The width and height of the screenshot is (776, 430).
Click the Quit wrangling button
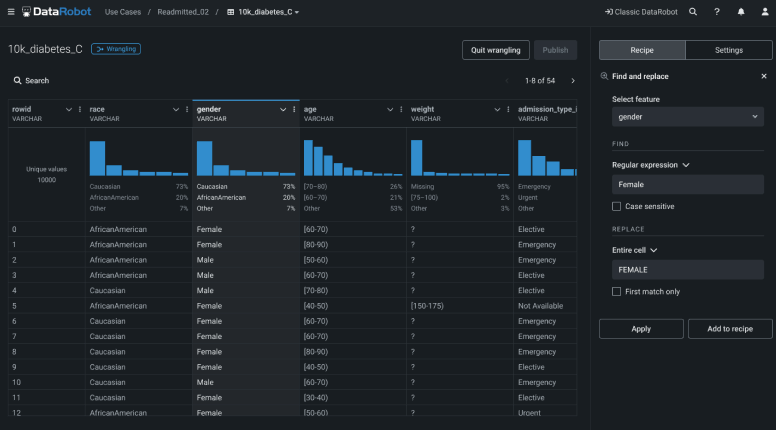coord(495,50)
